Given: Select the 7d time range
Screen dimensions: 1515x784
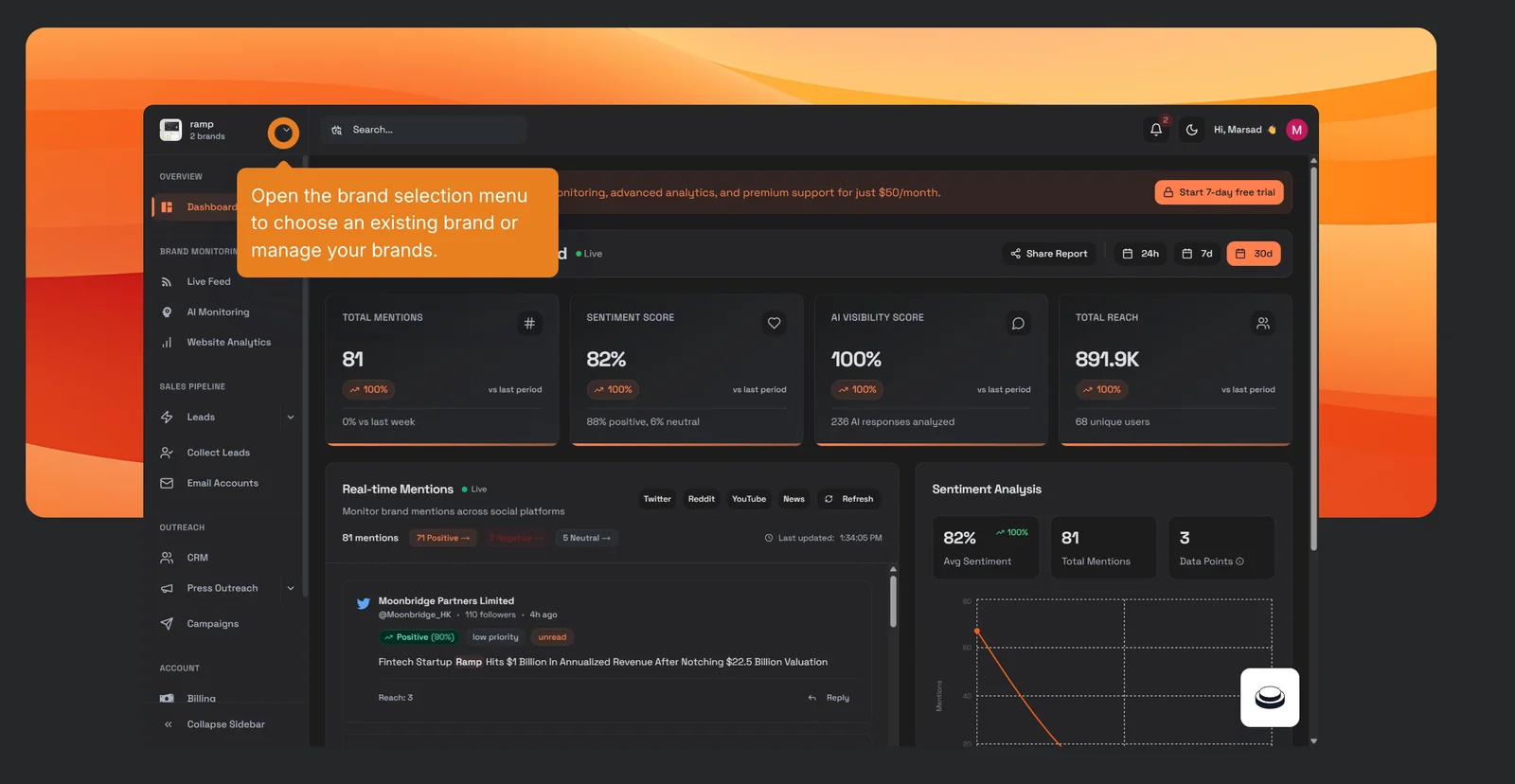Looking at the screenshot, I should point(1197,254).
